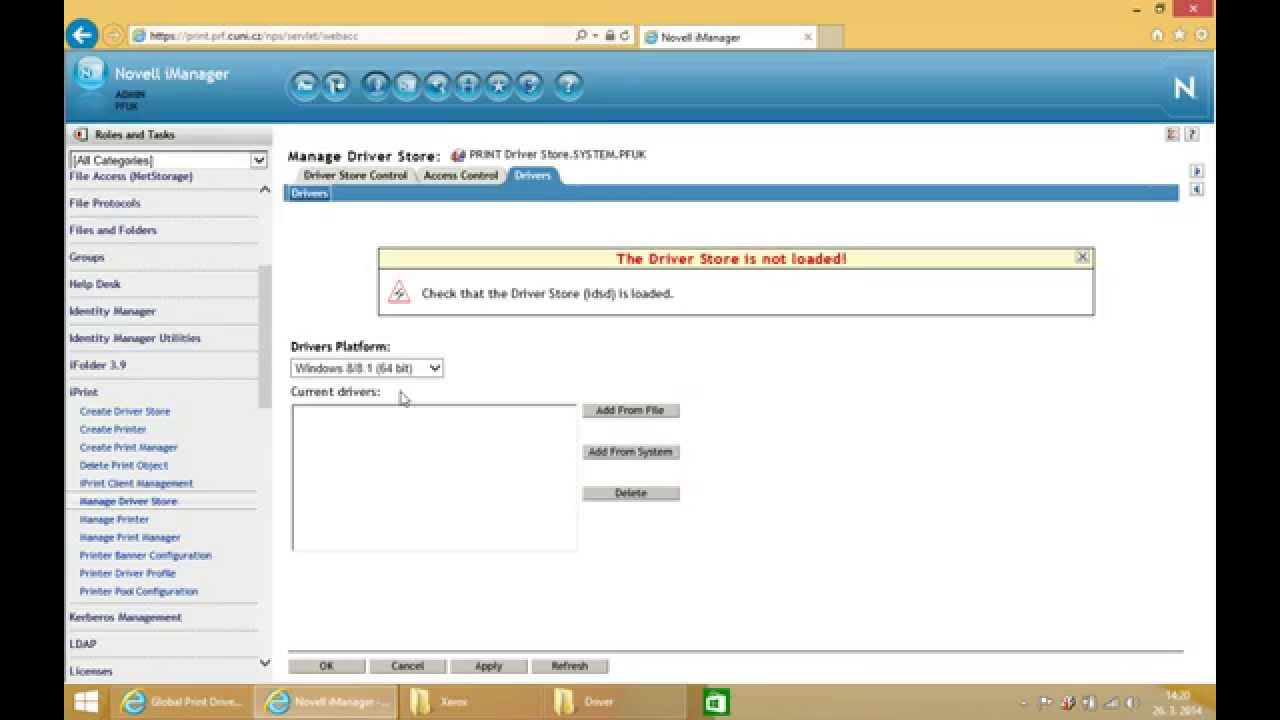
Task: Open Create Print Manager link
Action: pyautogui.click(x=128, y=447)
